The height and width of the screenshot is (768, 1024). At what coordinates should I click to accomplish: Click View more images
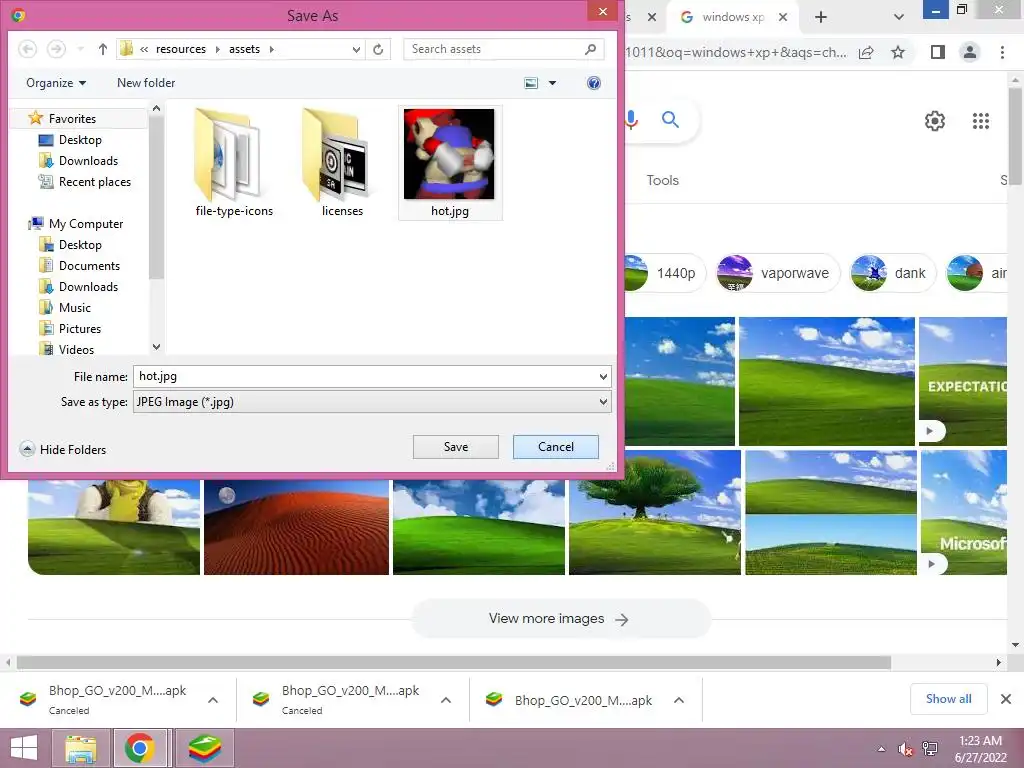click(560, 618)
